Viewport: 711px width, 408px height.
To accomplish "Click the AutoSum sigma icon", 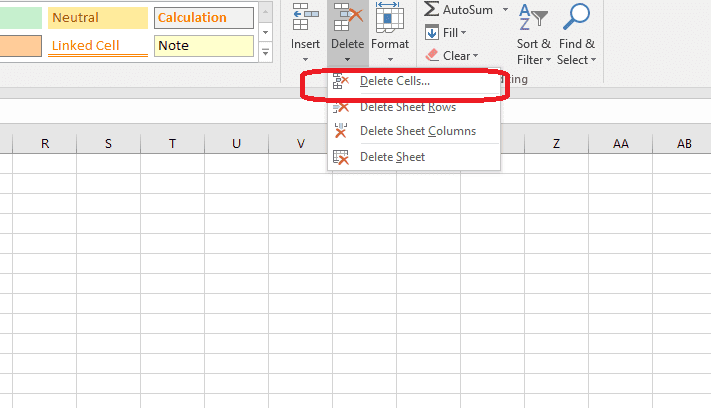I will (431, 9).
